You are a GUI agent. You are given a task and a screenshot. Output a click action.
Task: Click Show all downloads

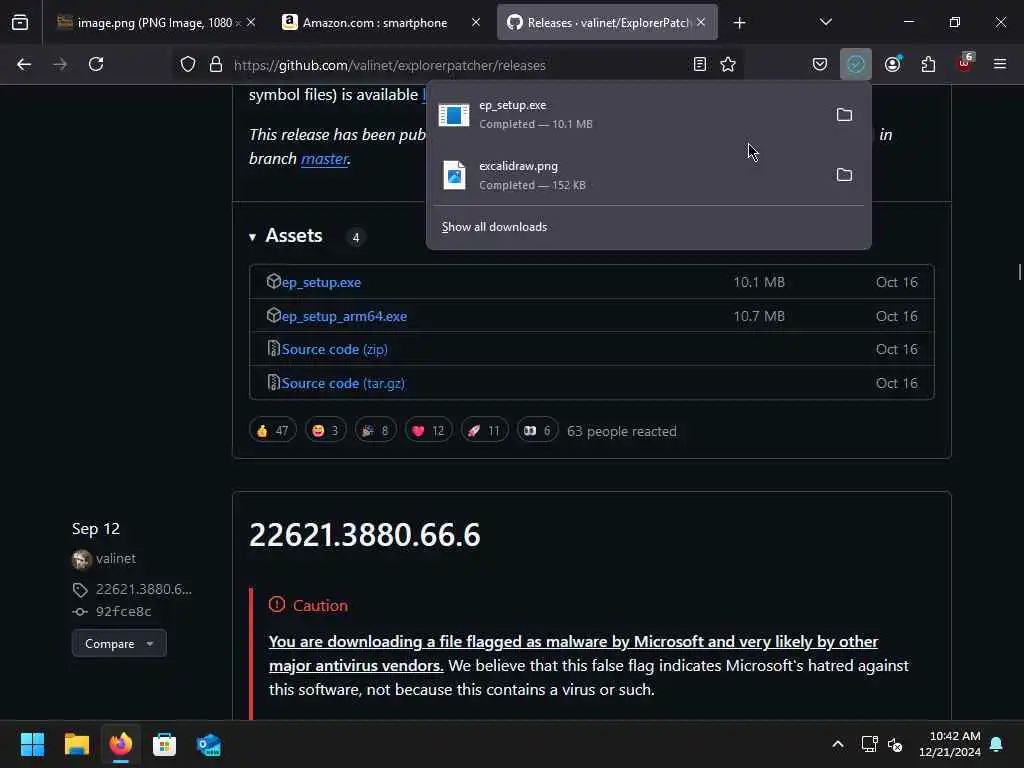pyautogui.click(x=494, y=227)
